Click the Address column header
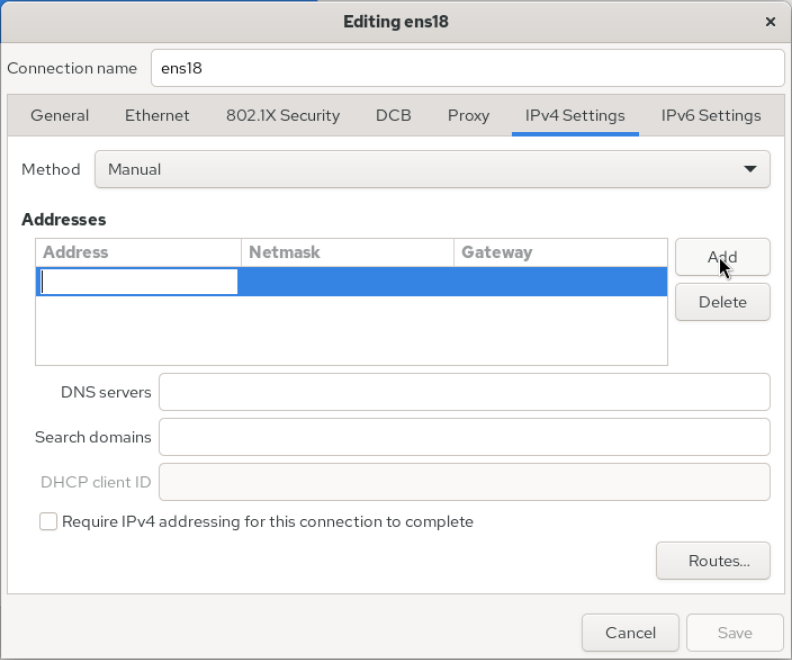792x660 pixels. tap(138, 252)
